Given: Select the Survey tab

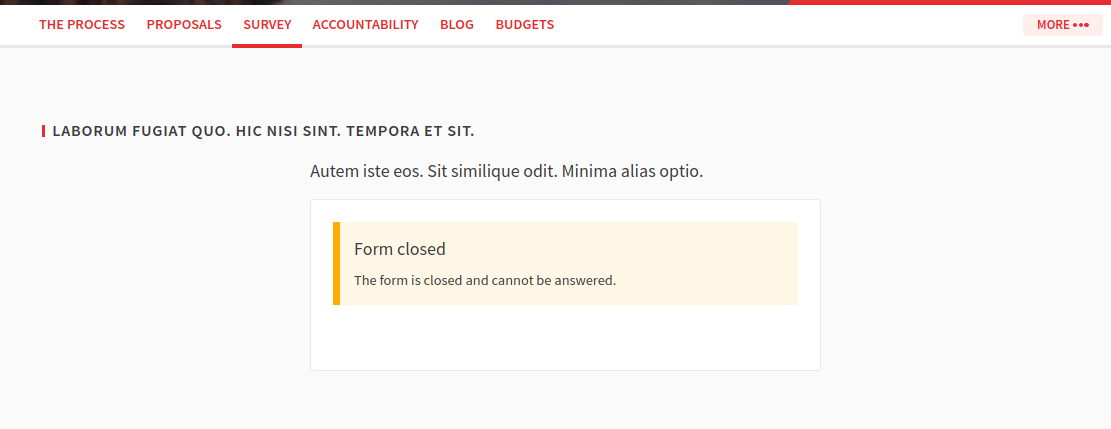Looking at the screenshot, I should (267, 25).
